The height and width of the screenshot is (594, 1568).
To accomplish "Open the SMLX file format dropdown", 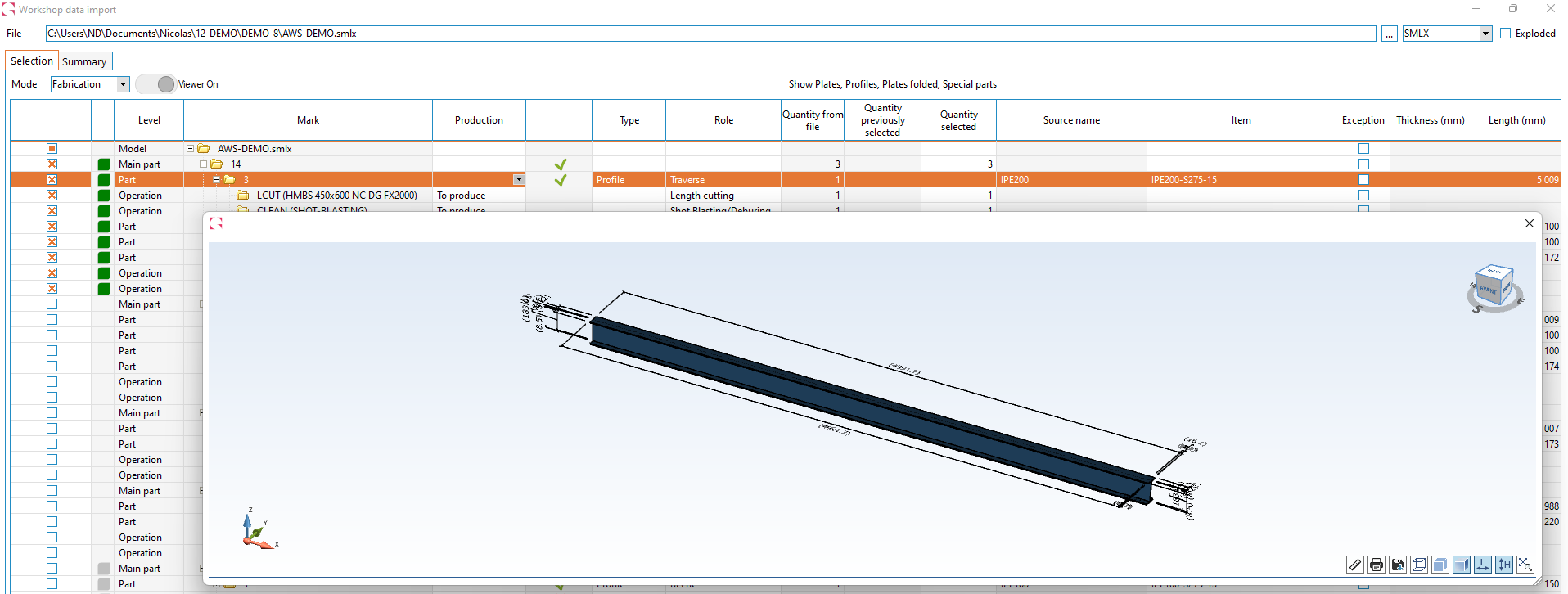I will [1485, 34].
